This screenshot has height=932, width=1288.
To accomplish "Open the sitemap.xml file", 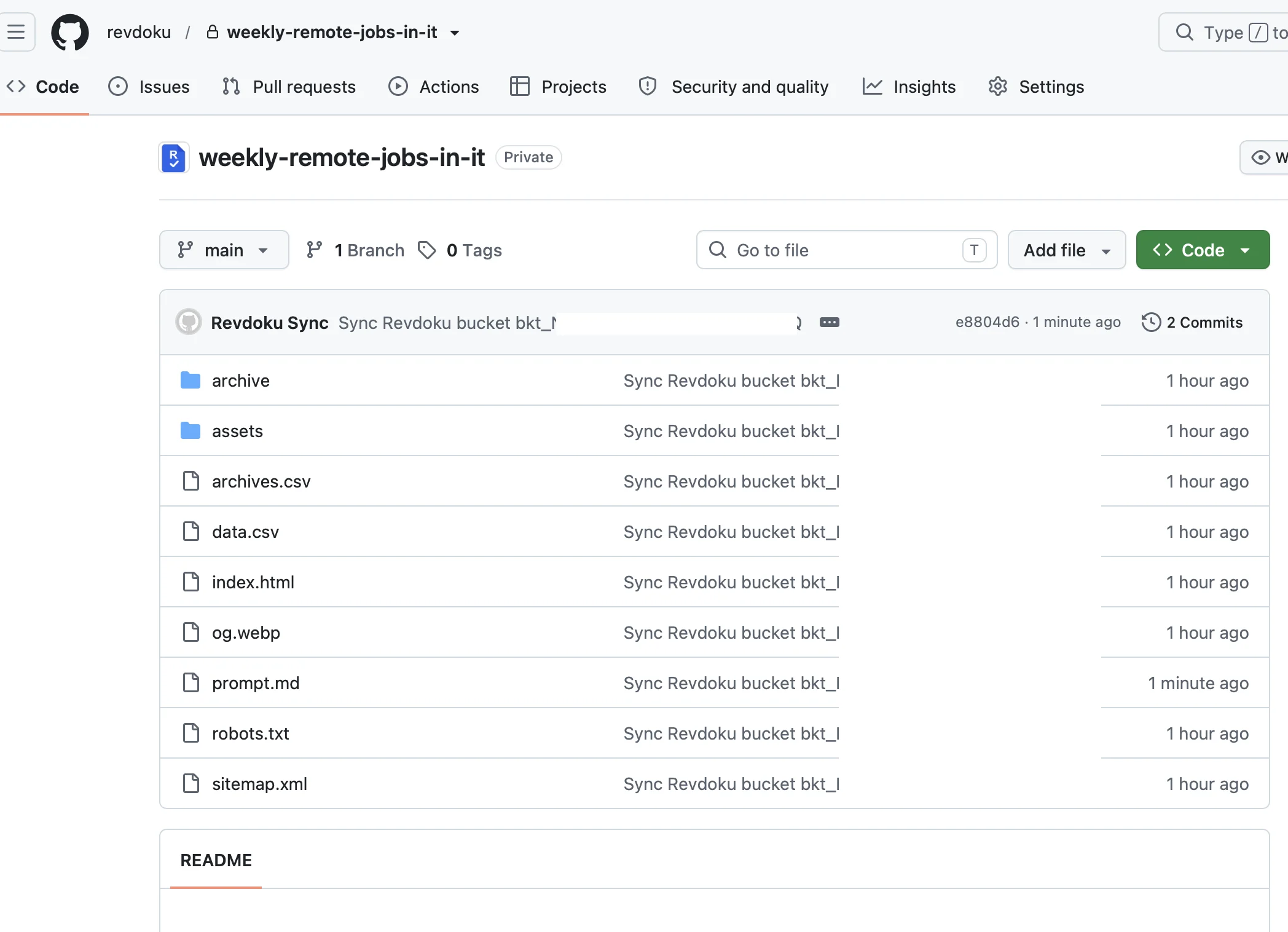I will click(259, 784).
